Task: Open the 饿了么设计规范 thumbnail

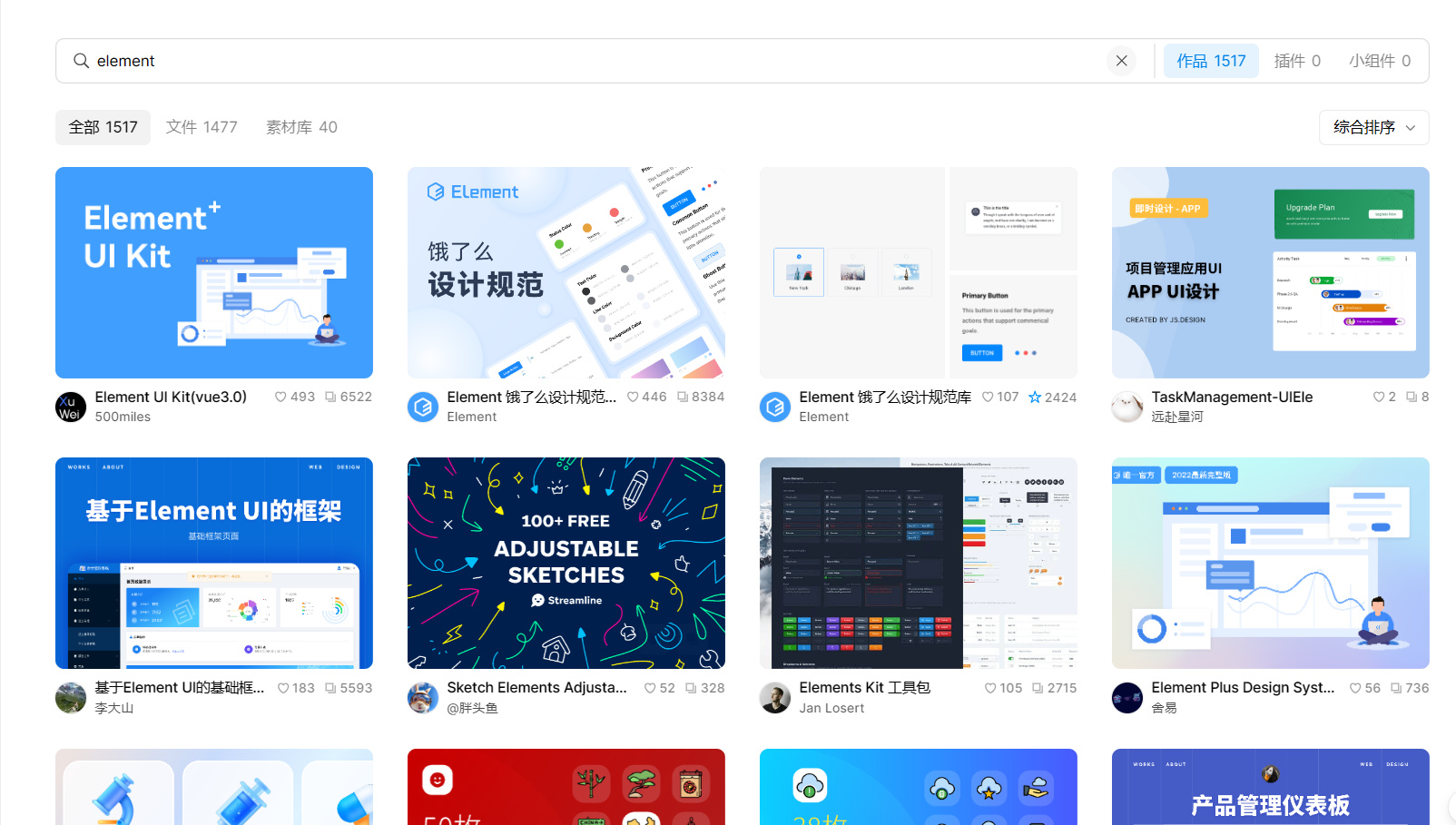Action: pyautogui.click(x=566, y=272)
